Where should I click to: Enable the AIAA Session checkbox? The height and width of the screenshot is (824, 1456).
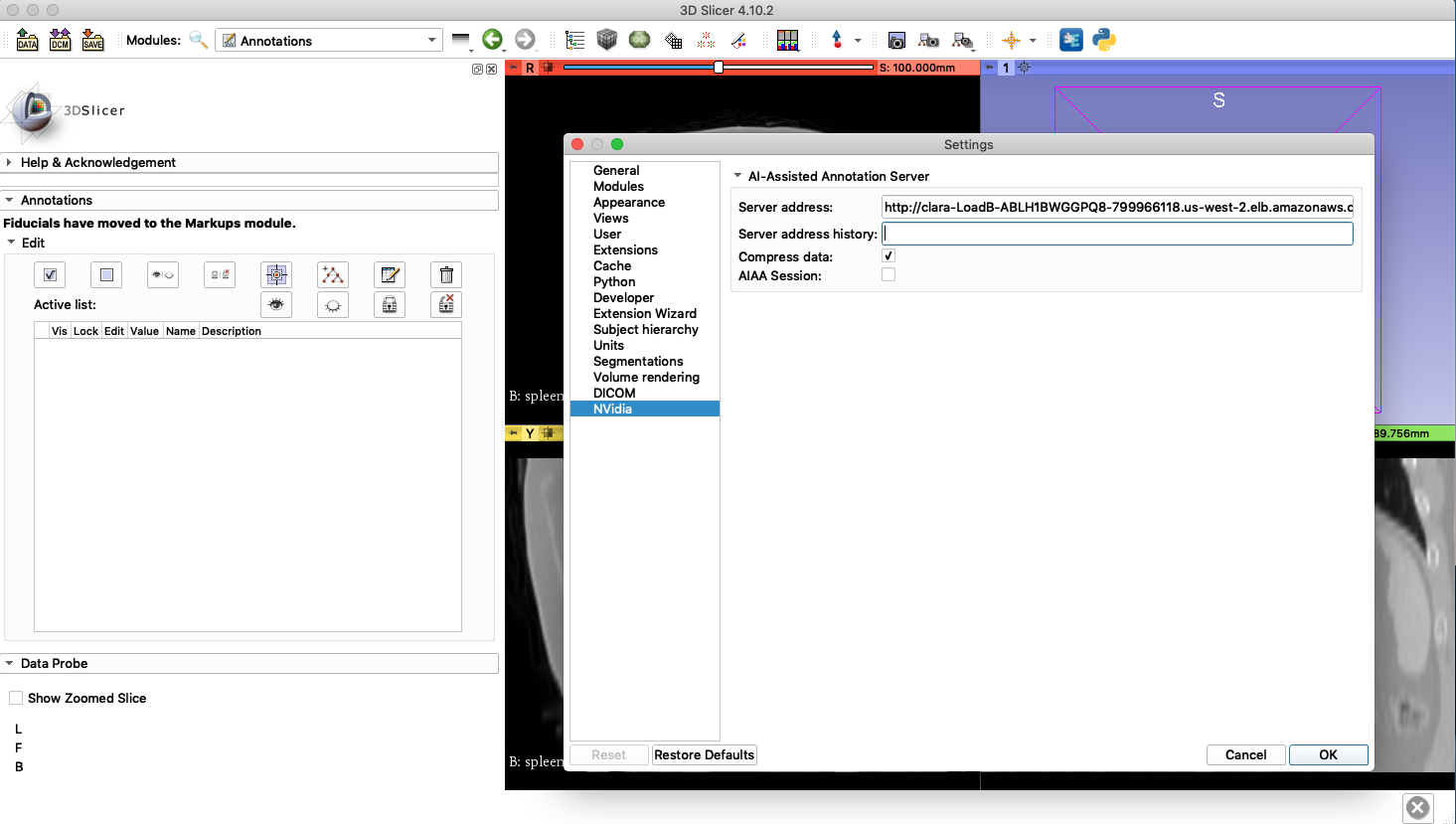(889, 274)
